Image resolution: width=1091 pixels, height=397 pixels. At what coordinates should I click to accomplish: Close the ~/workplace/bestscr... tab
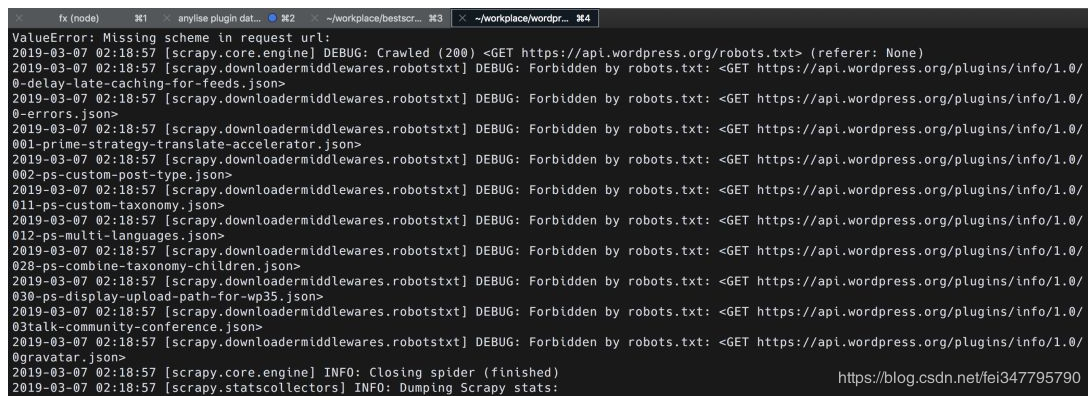(x=314, y=19)
